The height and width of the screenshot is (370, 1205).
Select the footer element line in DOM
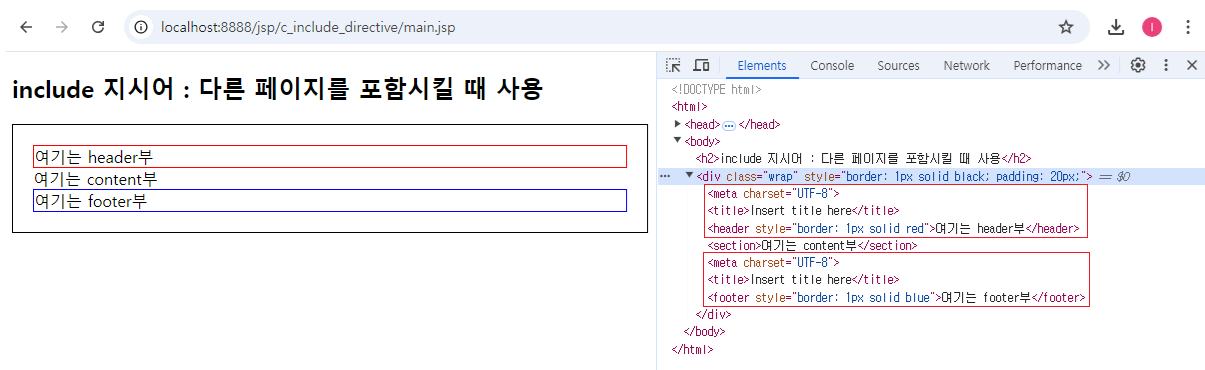click(896, 297)
